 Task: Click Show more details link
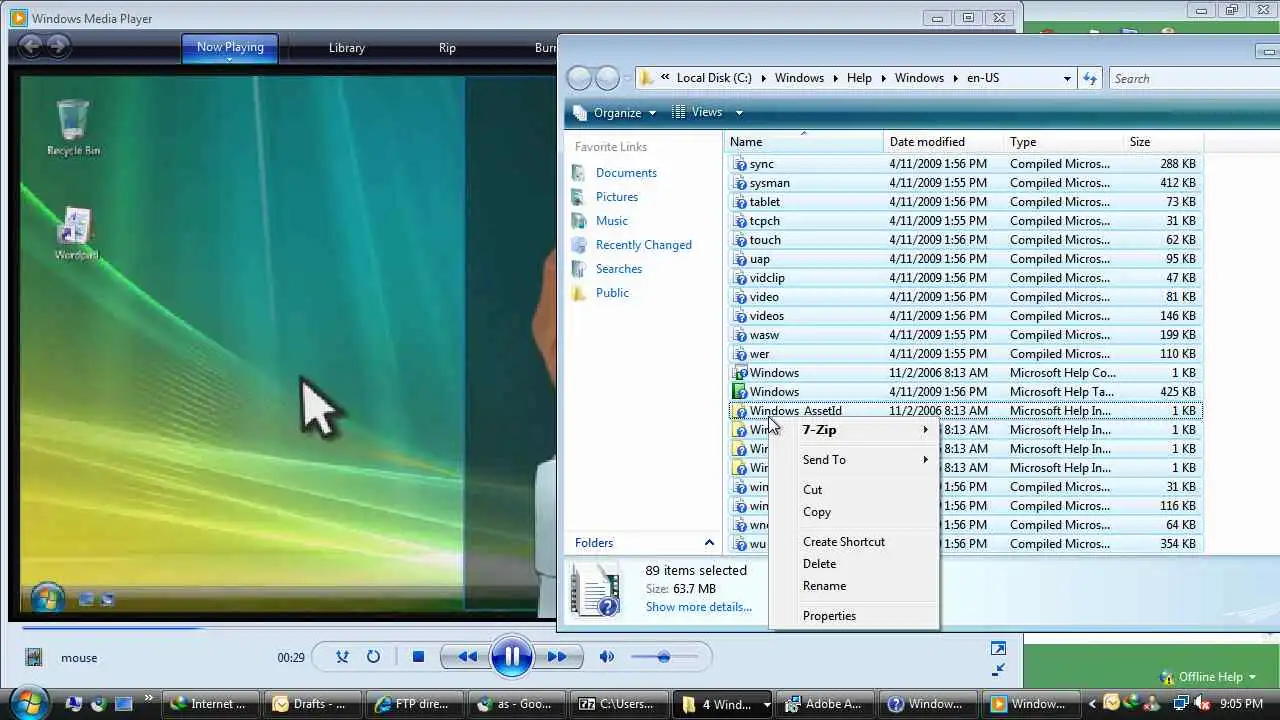coord(698,607)
